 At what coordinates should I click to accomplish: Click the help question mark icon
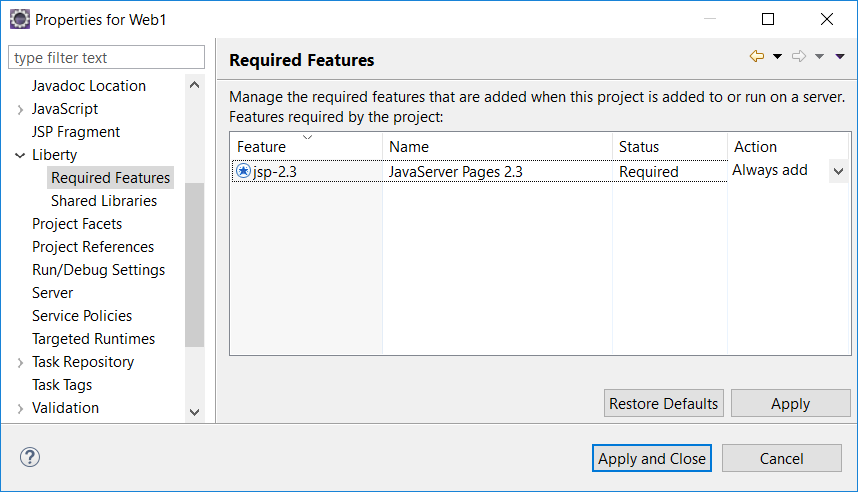point(30,458)
